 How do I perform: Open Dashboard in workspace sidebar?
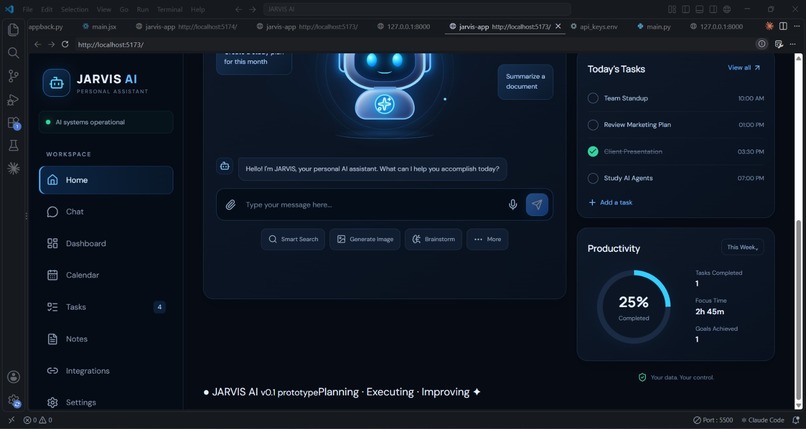pyautogui.click(x=106, y=244)
